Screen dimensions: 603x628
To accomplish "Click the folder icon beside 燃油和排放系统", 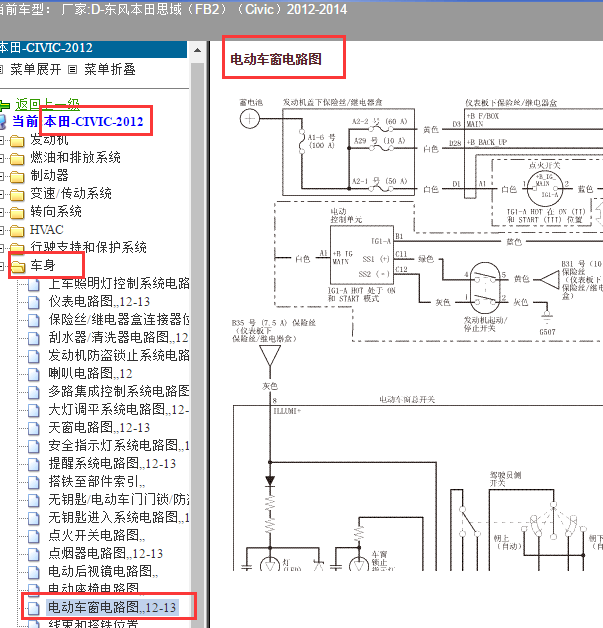I will 17,158.
